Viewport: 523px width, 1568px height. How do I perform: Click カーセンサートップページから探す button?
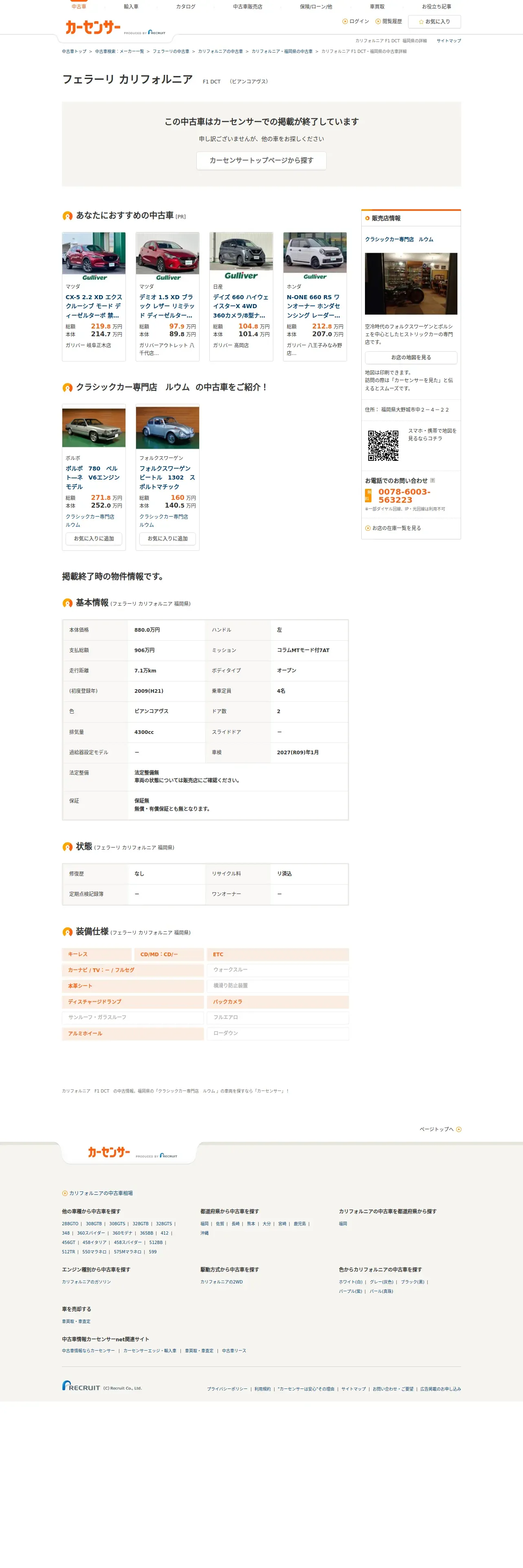click(261, 161)
